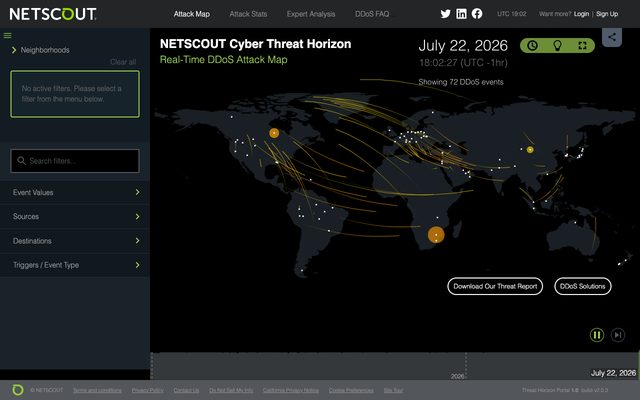
Task: Enter fullscreen map view
Action: click(582, 45)
